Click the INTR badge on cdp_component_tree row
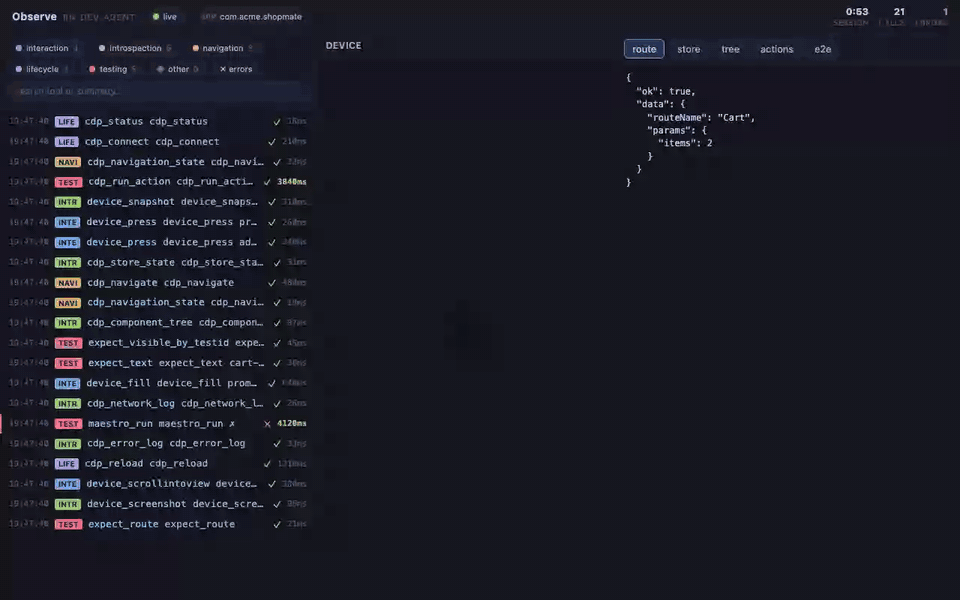The height and width of the screenshot is (600, 960). pos(67,323)
